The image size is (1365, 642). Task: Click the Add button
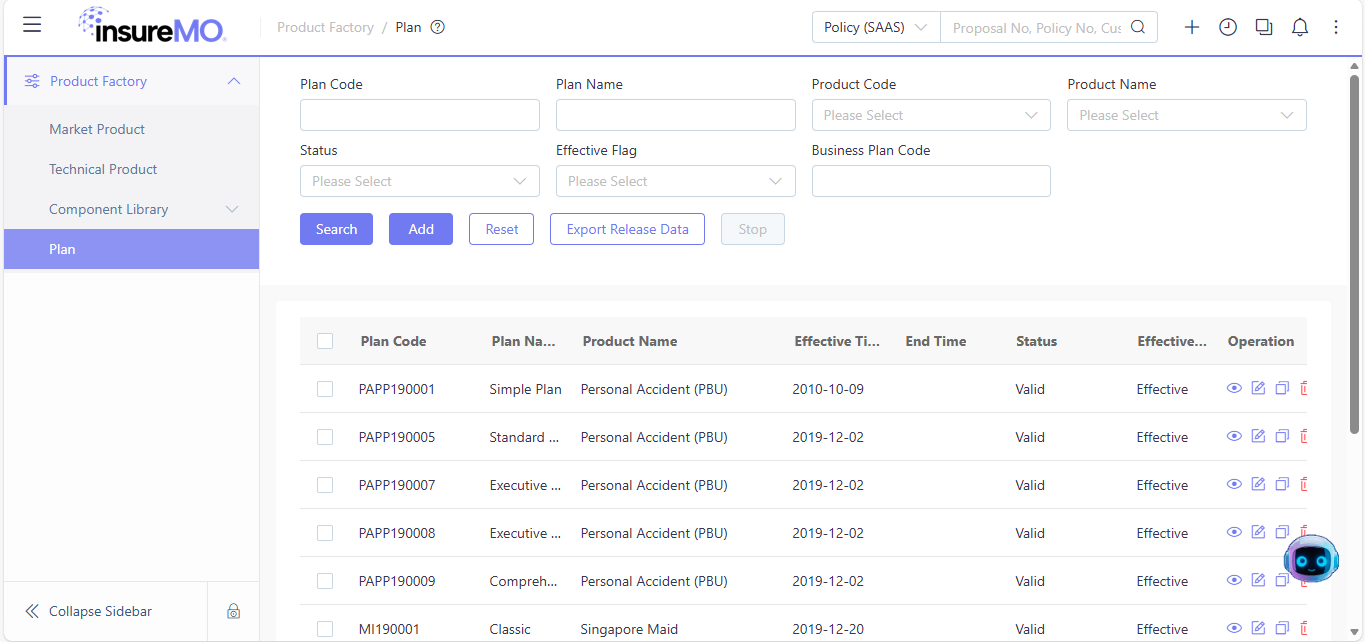[x=421, y=229]
